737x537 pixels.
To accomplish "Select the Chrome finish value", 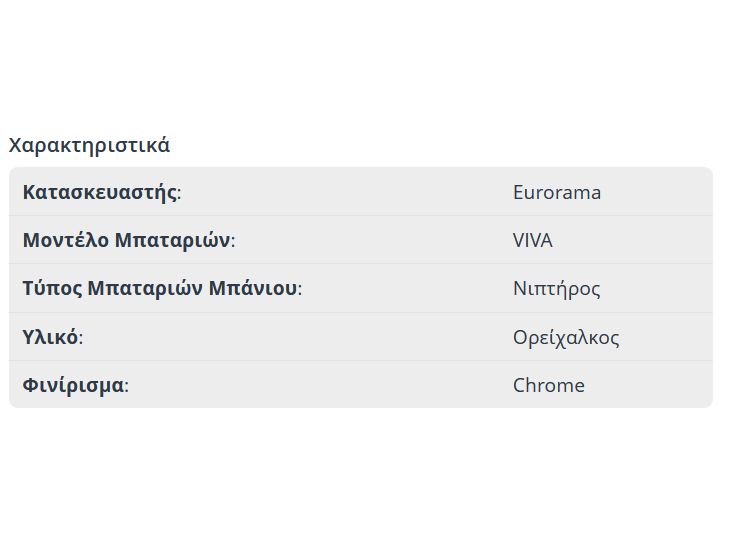I will (549, 385).
